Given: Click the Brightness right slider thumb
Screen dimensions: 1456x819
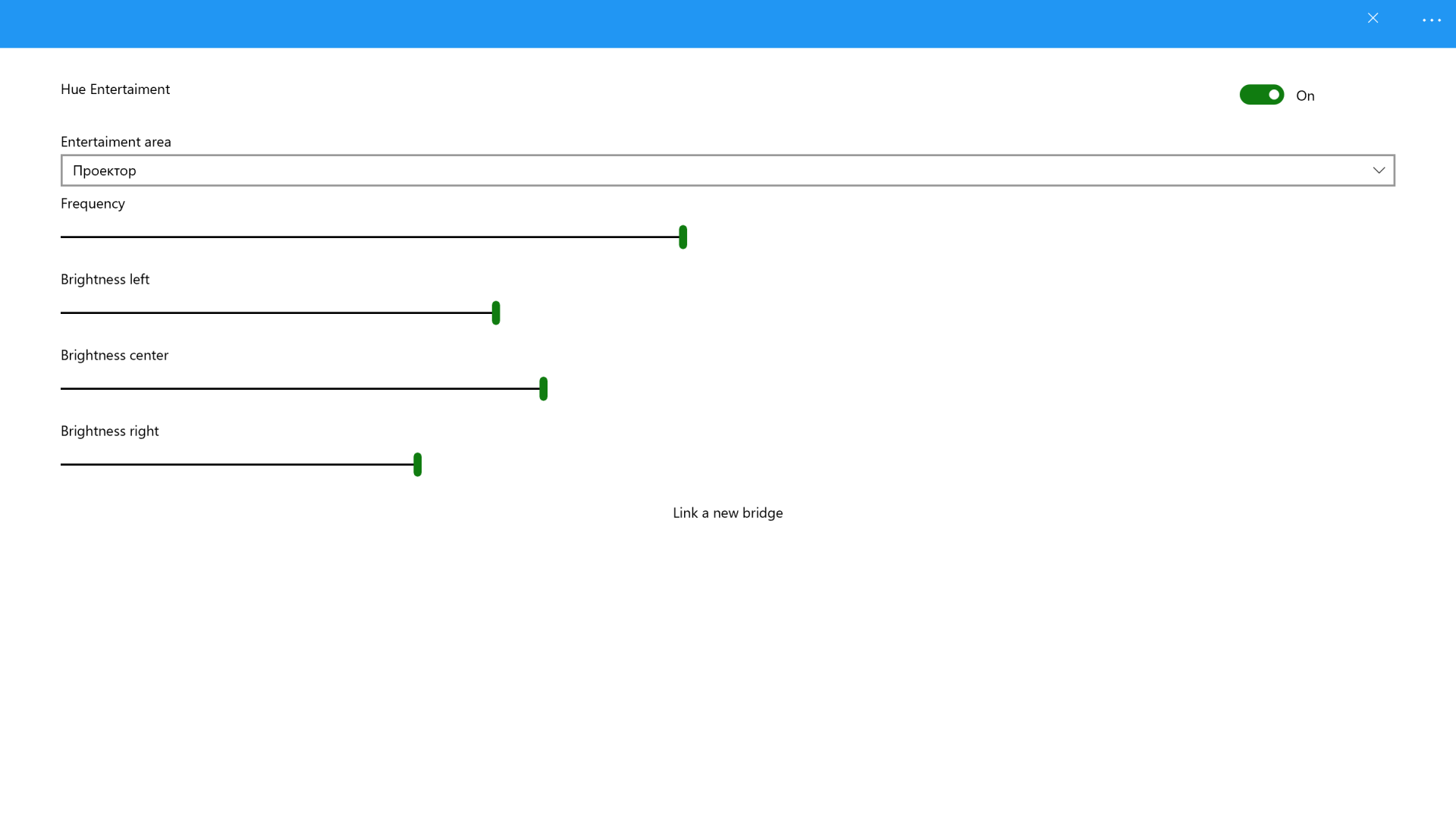Looking at the screenshot, I should tap(417, 464).
